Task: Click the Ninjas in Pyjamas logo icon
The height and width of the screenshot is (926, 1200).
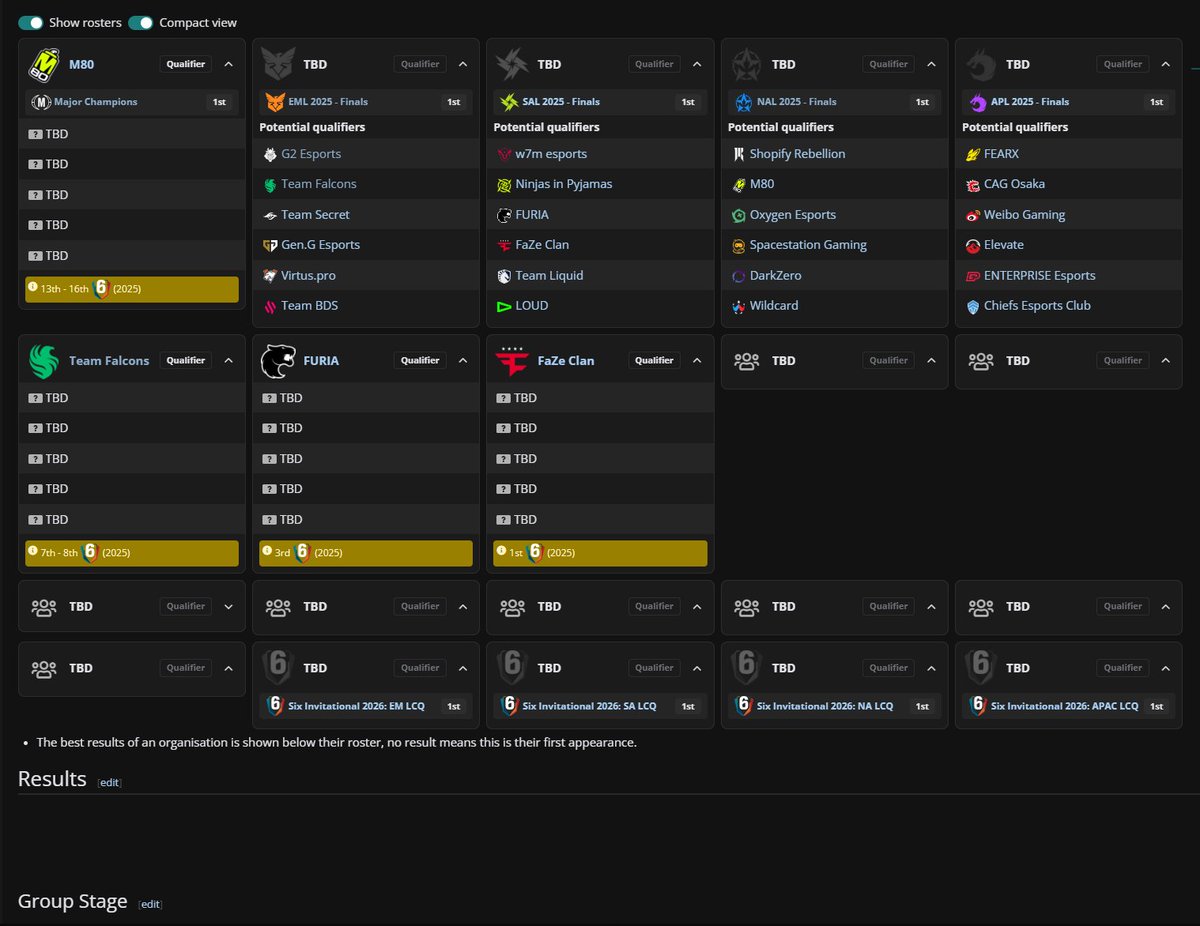Action: point(504,184)
